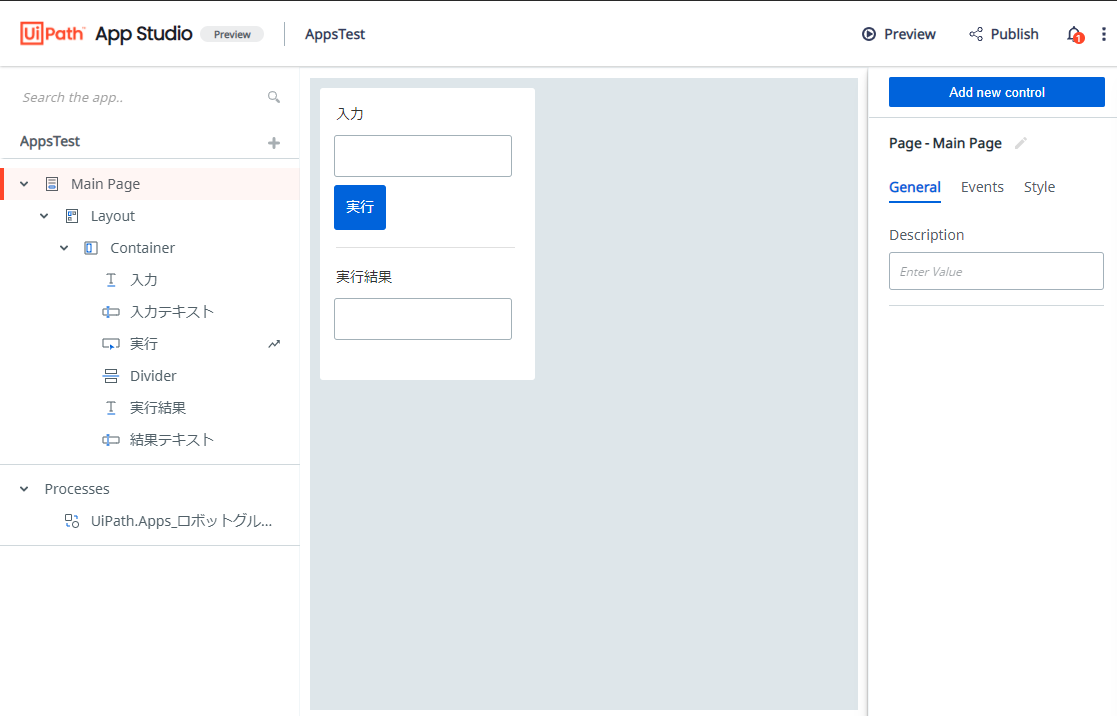
Task: Click the plus icon next to AppsTest
Action: (274, 143)
